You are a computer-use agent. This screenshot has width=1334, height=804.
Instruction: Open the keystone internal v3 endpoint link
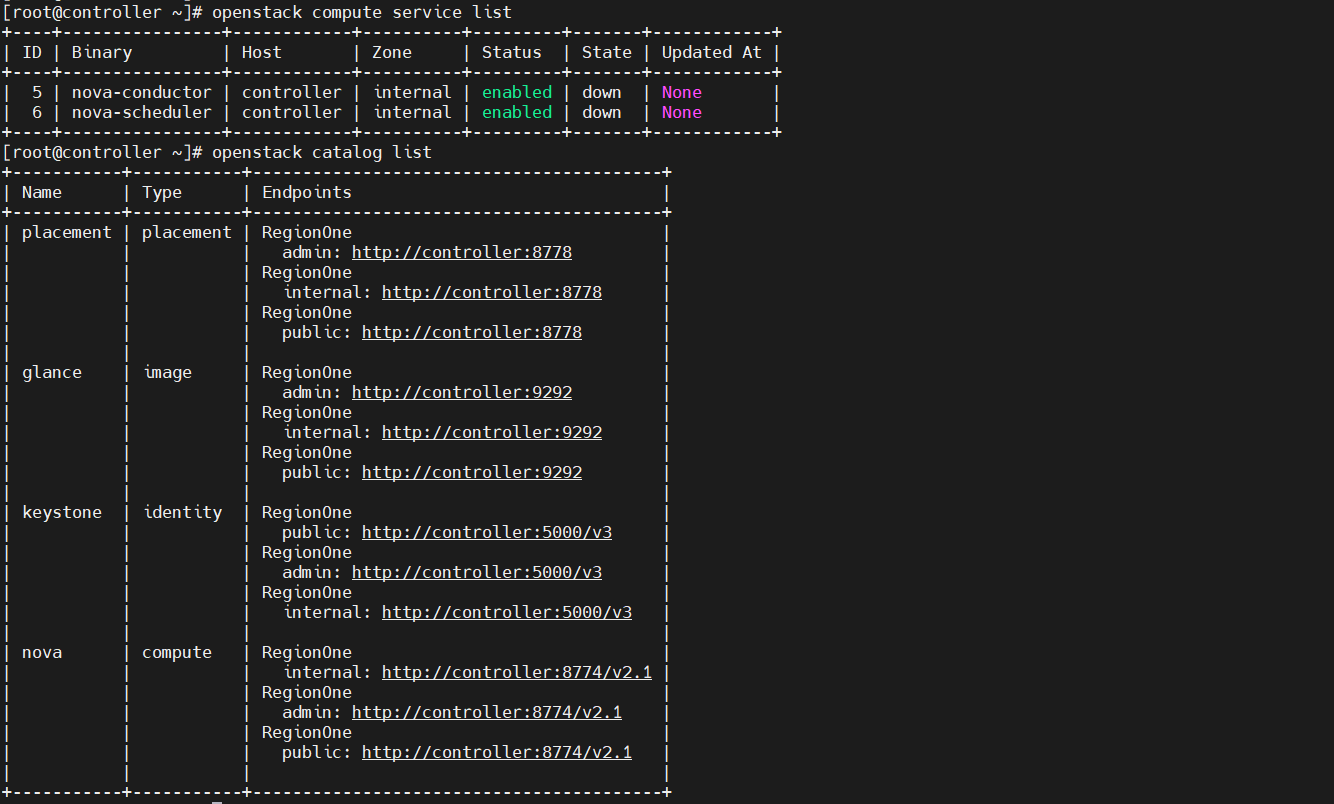point(506,612)
